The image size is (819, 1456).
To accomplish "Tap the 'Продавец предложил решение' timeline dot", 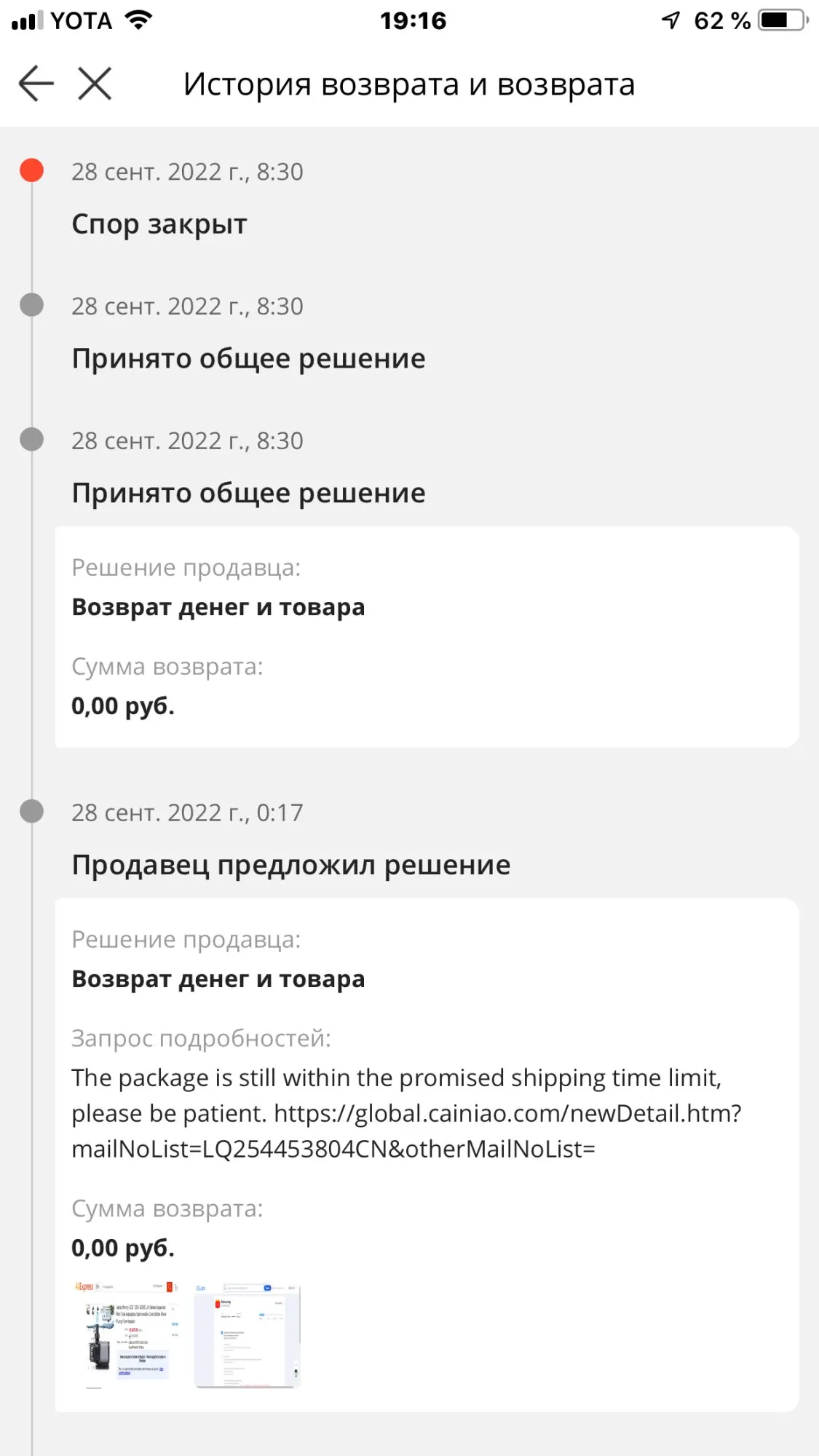I will (x=31, y=811).
